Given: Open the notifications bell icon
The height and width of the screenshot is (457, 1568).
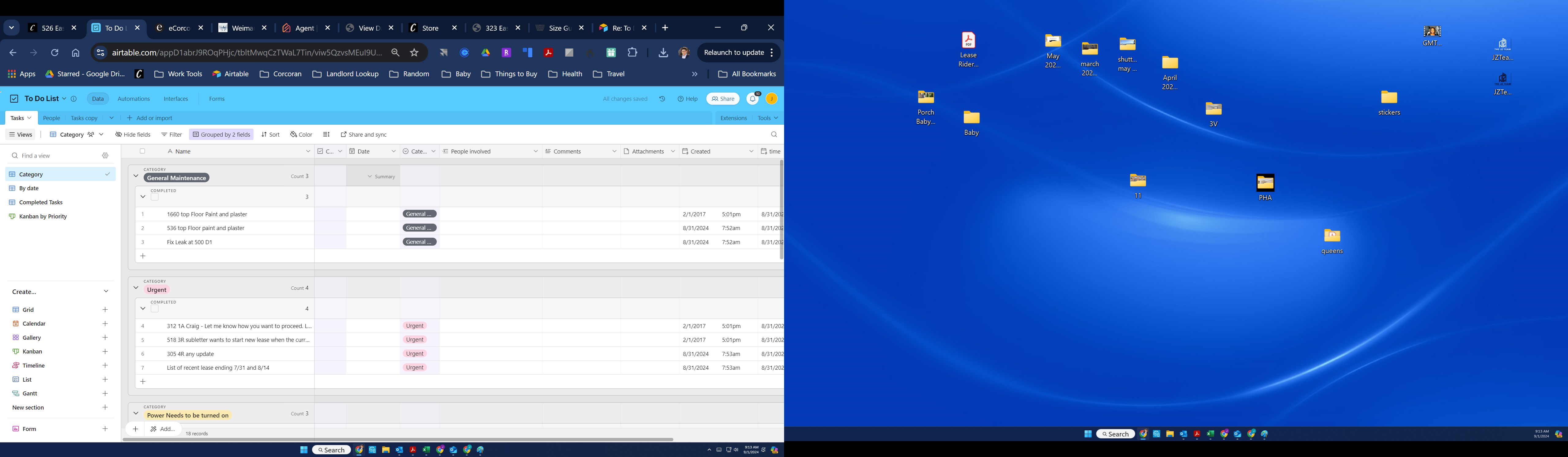Looking at the screenshot, I should 753,99.
